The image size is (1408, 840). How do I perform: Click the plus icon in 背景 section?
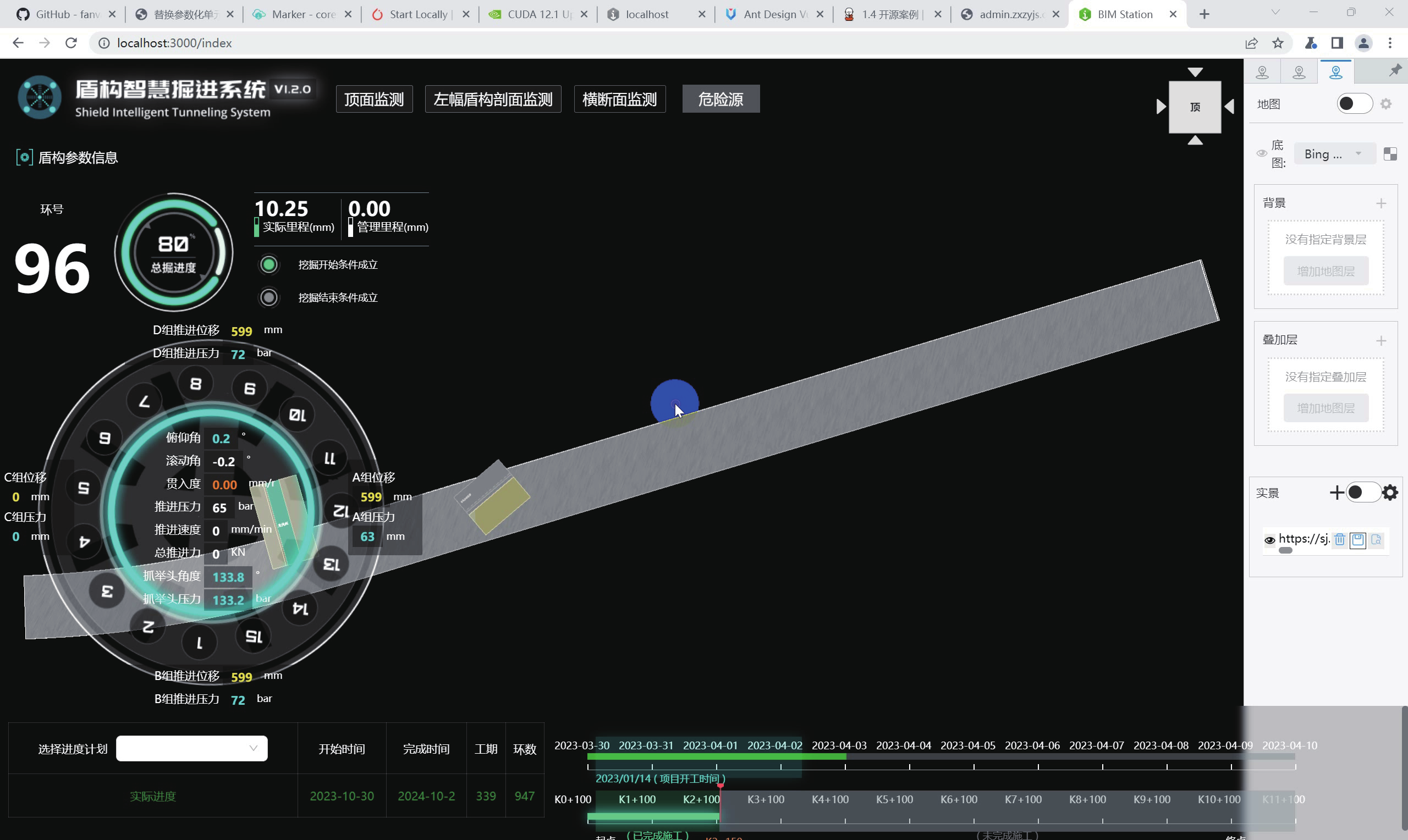(x=1381, y=203)
